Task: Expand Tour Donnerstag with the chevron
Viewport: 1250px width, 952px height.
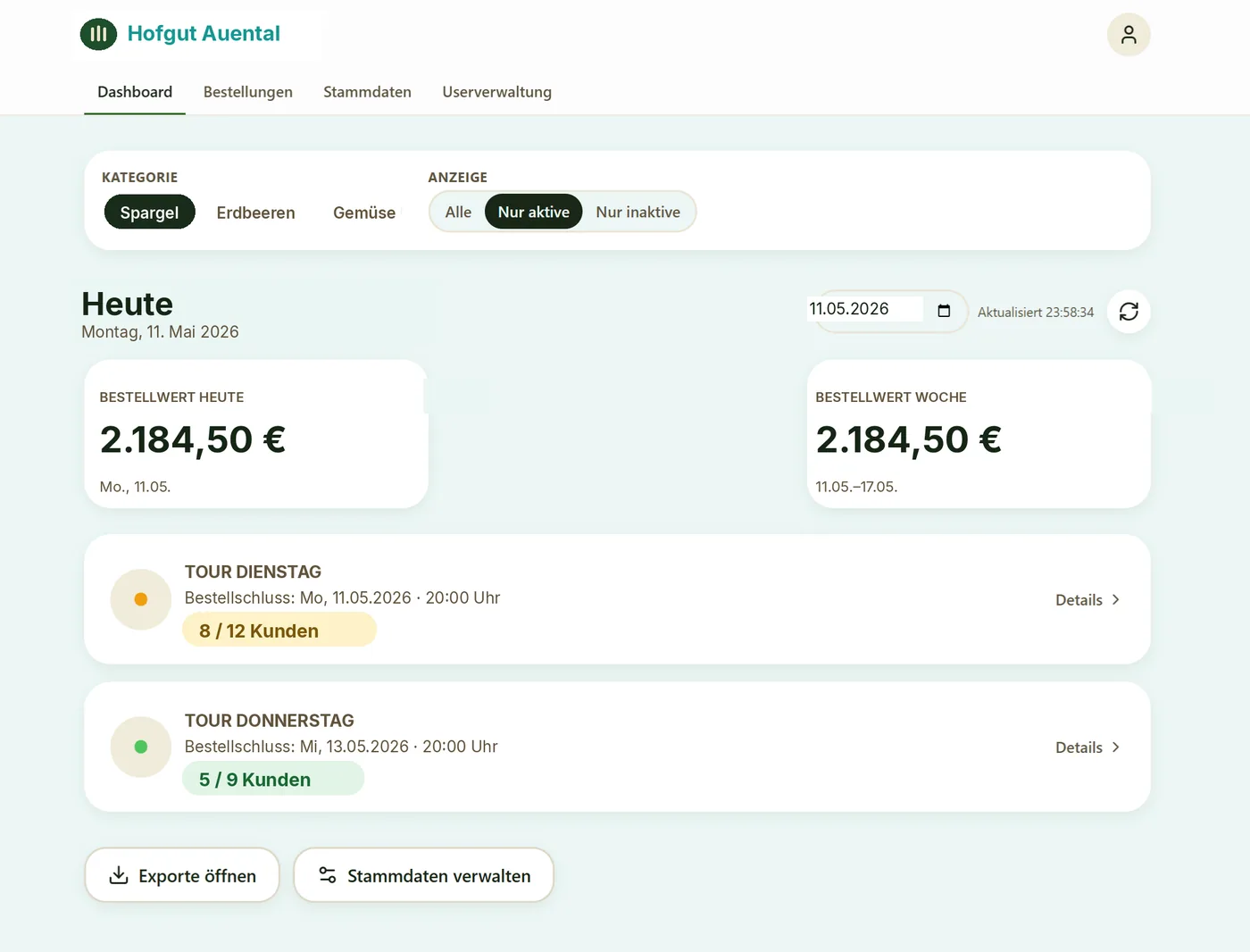Action: click(1115, 747)
